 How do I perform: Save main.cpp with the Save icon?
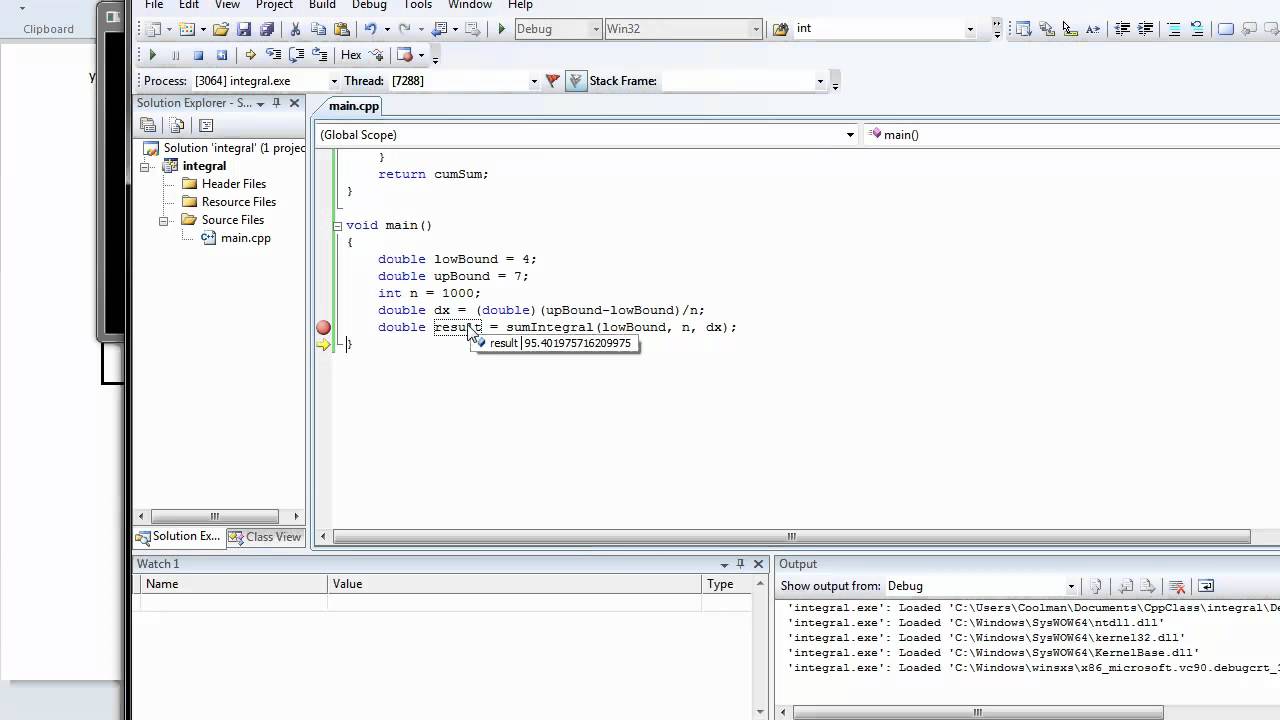[244, 29]
